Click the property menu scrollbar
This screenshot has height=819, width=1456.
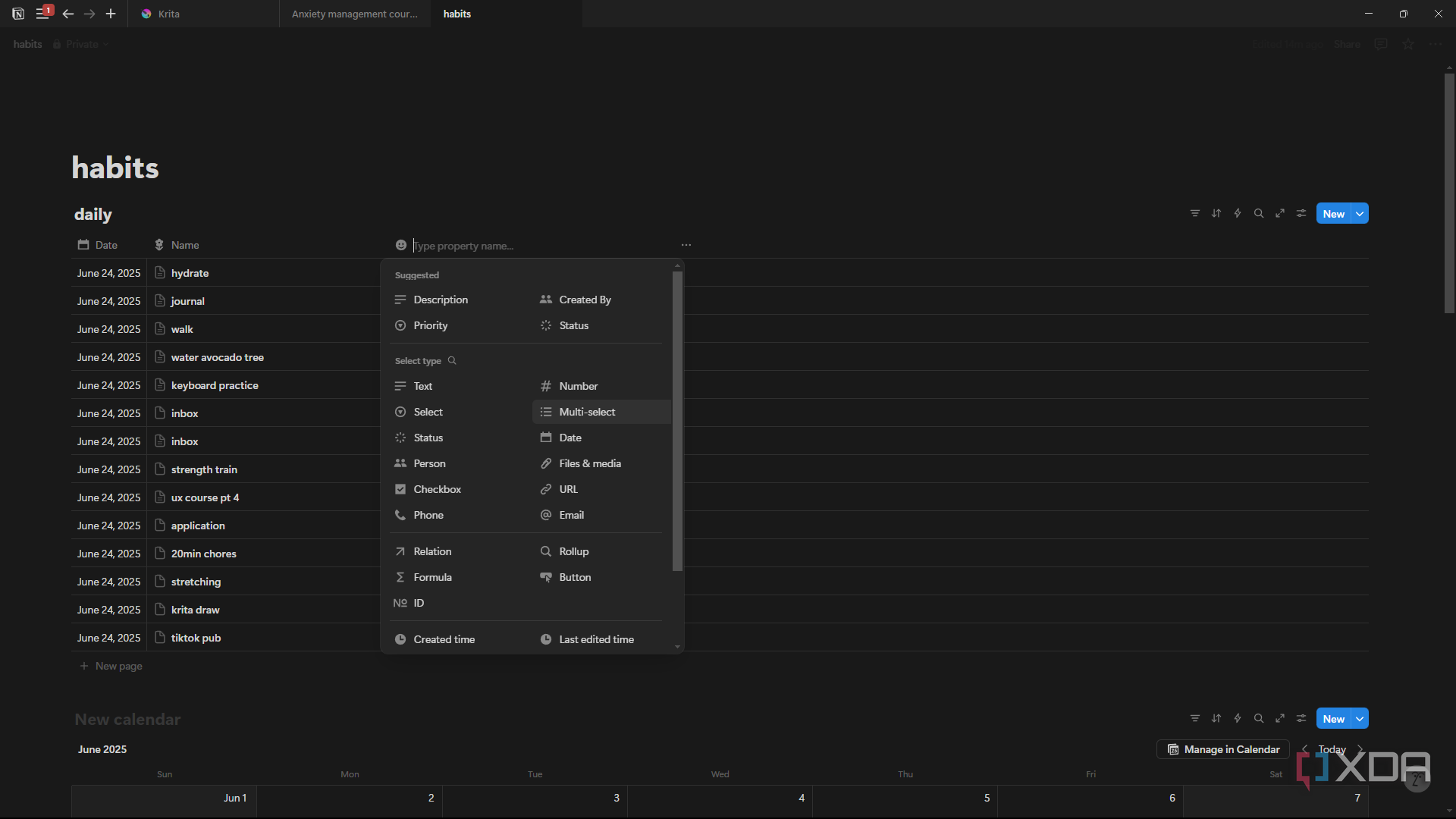(x=677, y=421)
